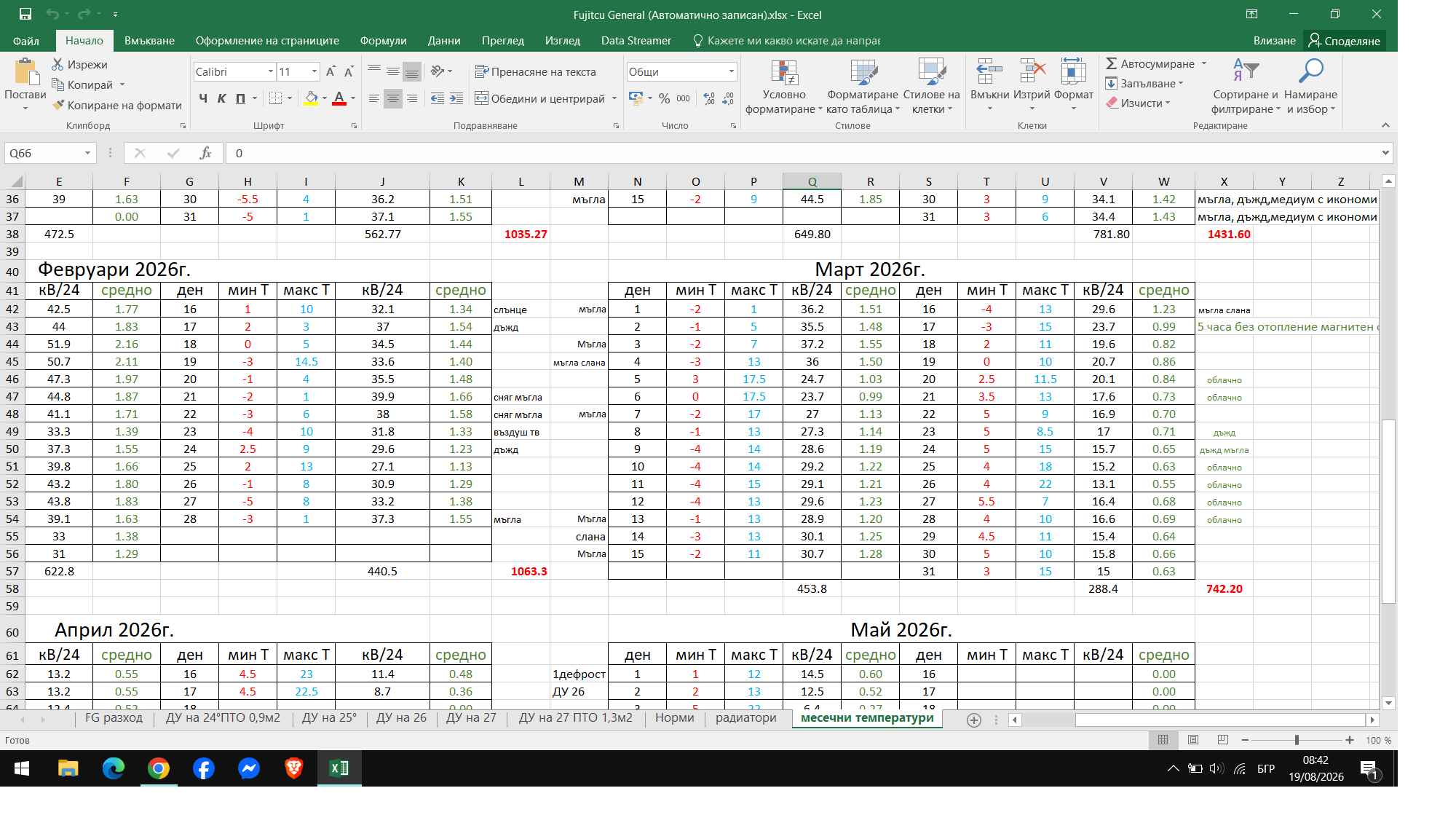Click the Insert Function fx icon

(205, 153)
